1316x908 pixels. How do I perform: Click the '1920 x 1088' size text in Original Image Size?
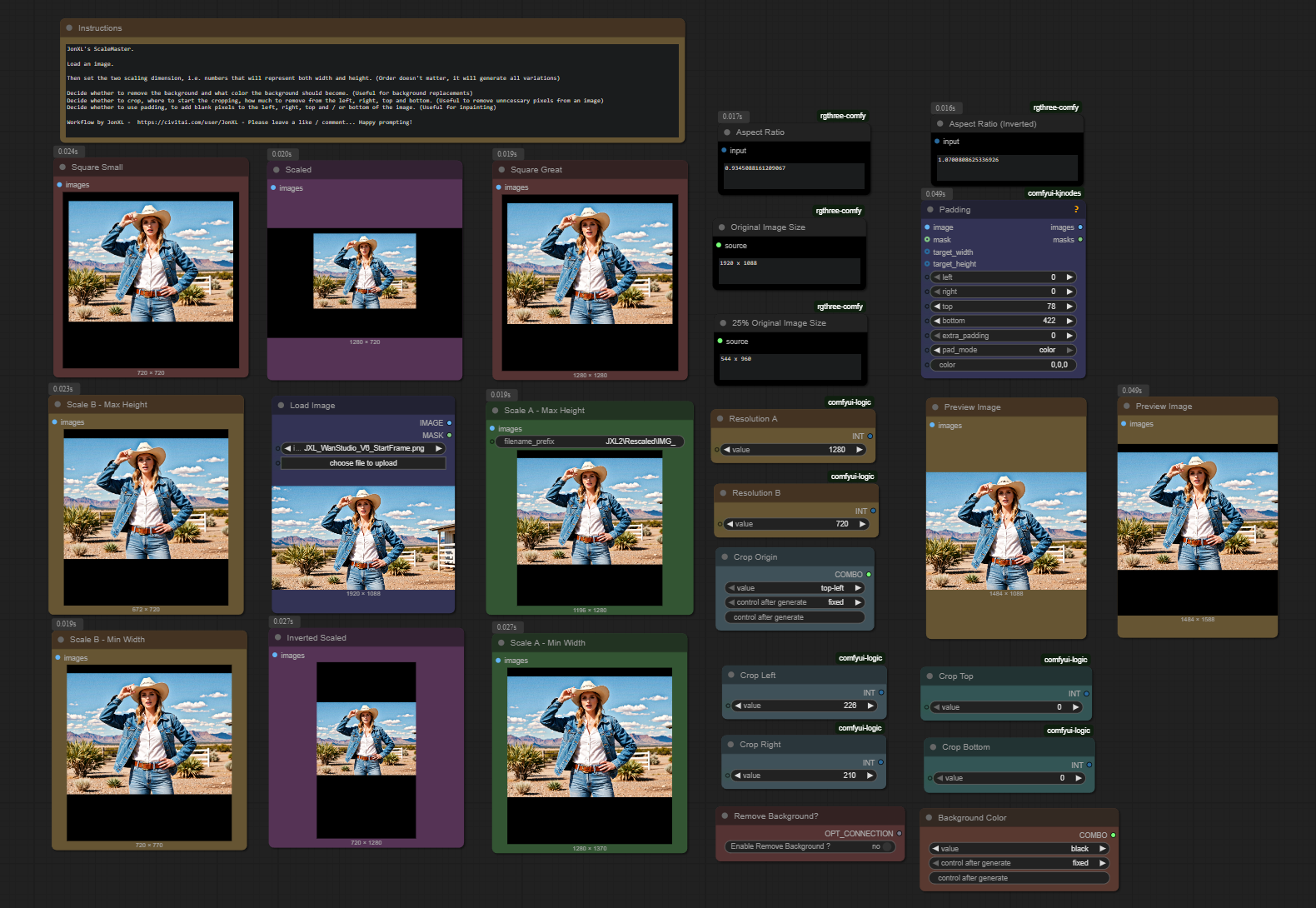739,263
